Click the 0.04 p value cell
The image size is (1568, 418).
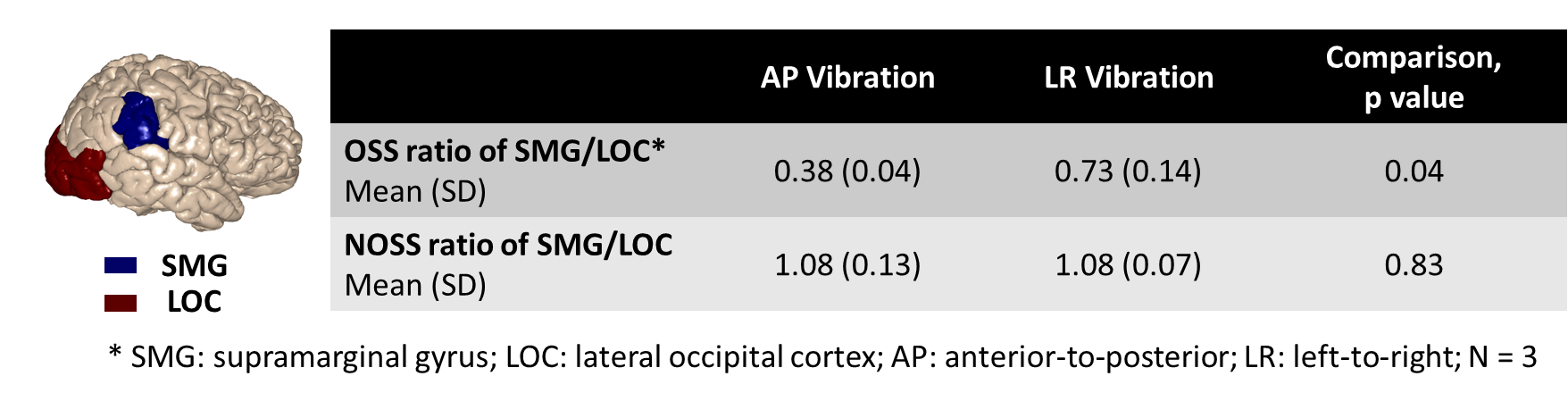1414,171
